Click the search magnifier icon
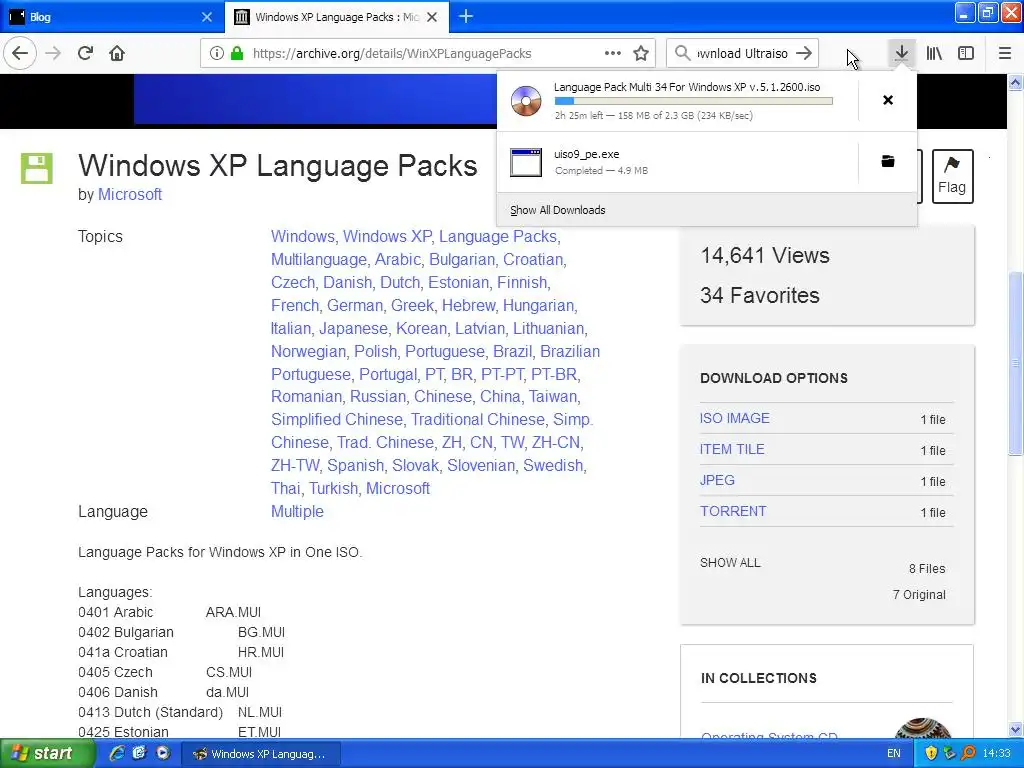This screenshot has width=1024, height=768. point(682,53)
